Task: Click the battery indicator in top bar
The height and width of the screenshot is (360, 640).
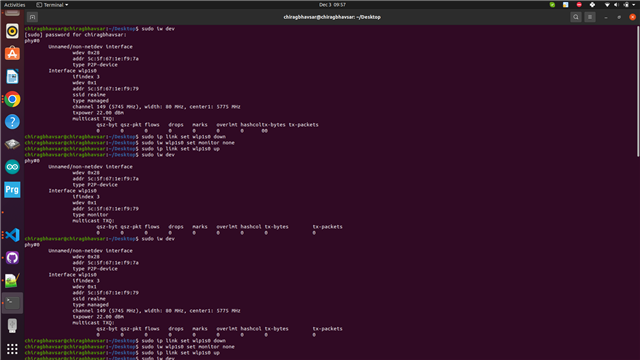Action: click(x=626, y=5)
